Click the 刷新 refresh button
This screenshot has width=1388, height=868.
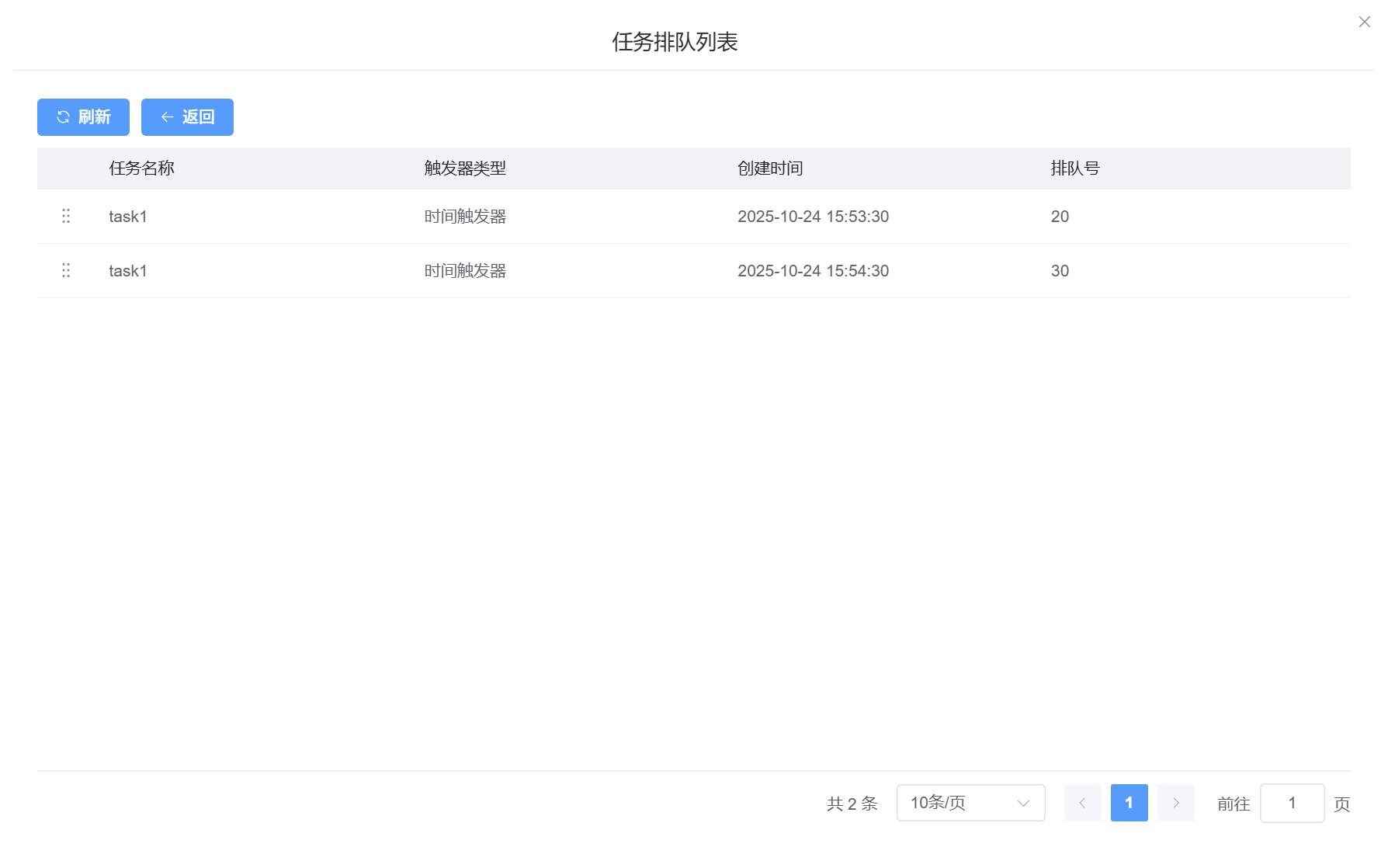click(83, 117)
